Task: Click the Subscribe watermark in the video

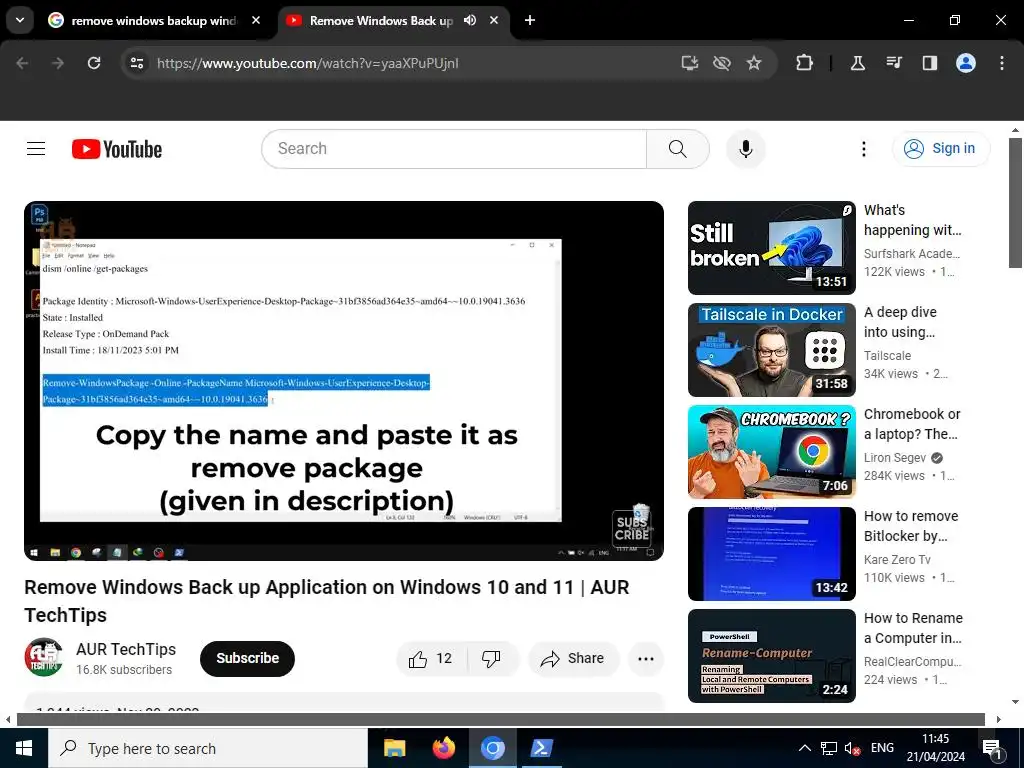Action: tap(633, 527)
